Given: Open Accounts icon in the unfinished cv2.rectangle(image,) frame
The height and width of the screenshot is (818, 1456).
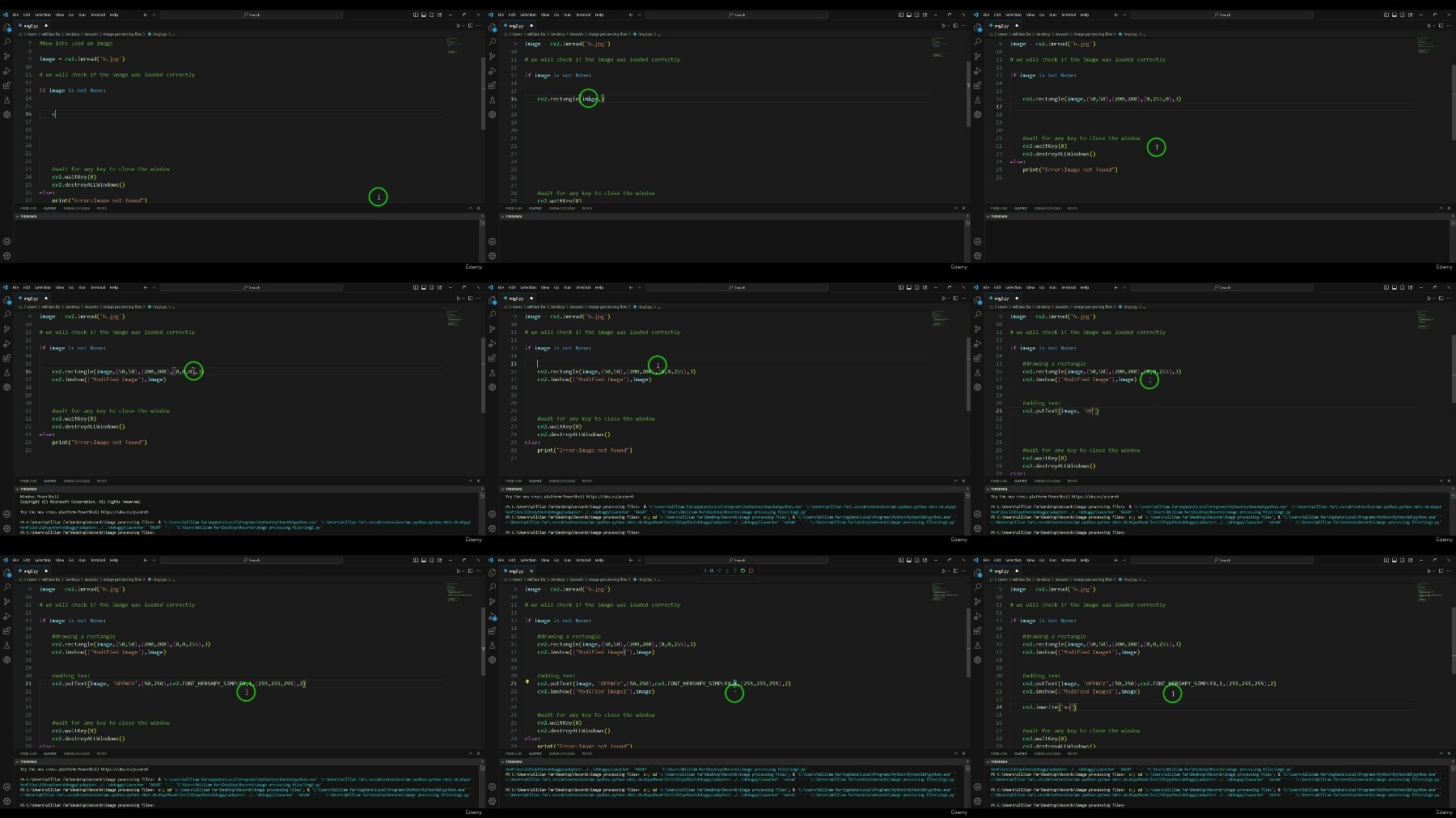Looking at the screenshot, I should 492,241.
